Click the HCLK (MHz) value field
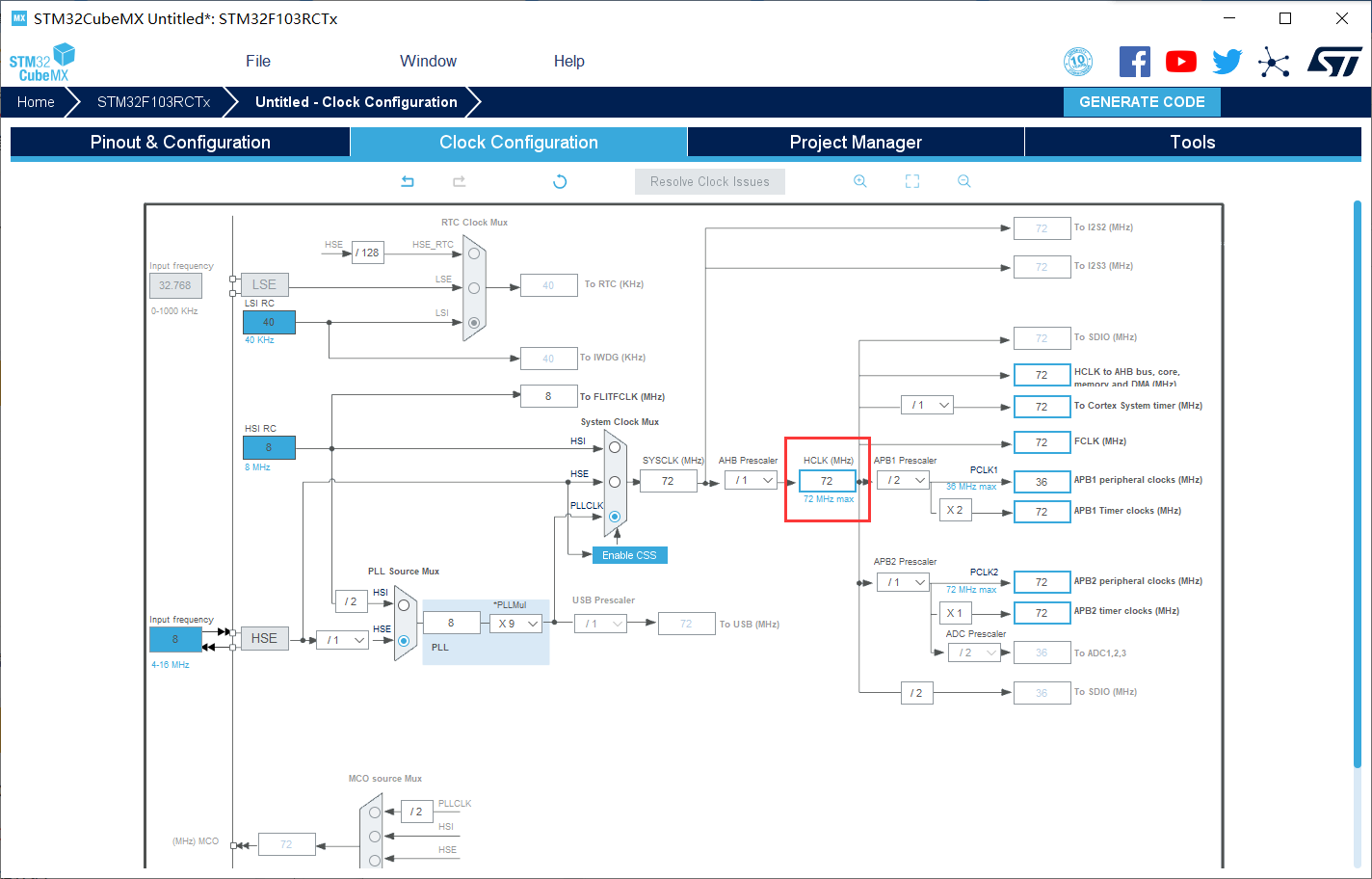The width and height of the screenshot is (1372, 879). [828, 481]
